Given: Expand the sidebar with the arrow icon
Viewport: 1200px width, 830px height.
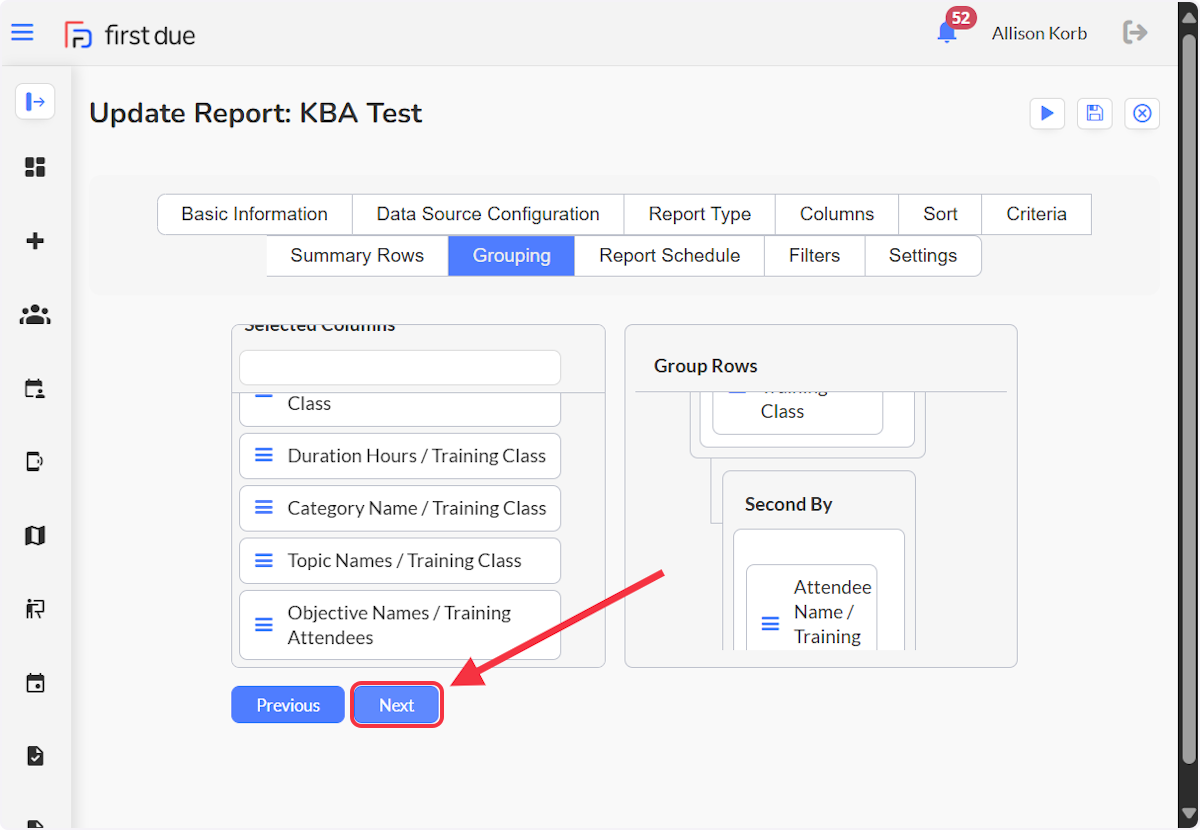Looking at the screenshot, I should pyautogui.click(x=35, y=101).
